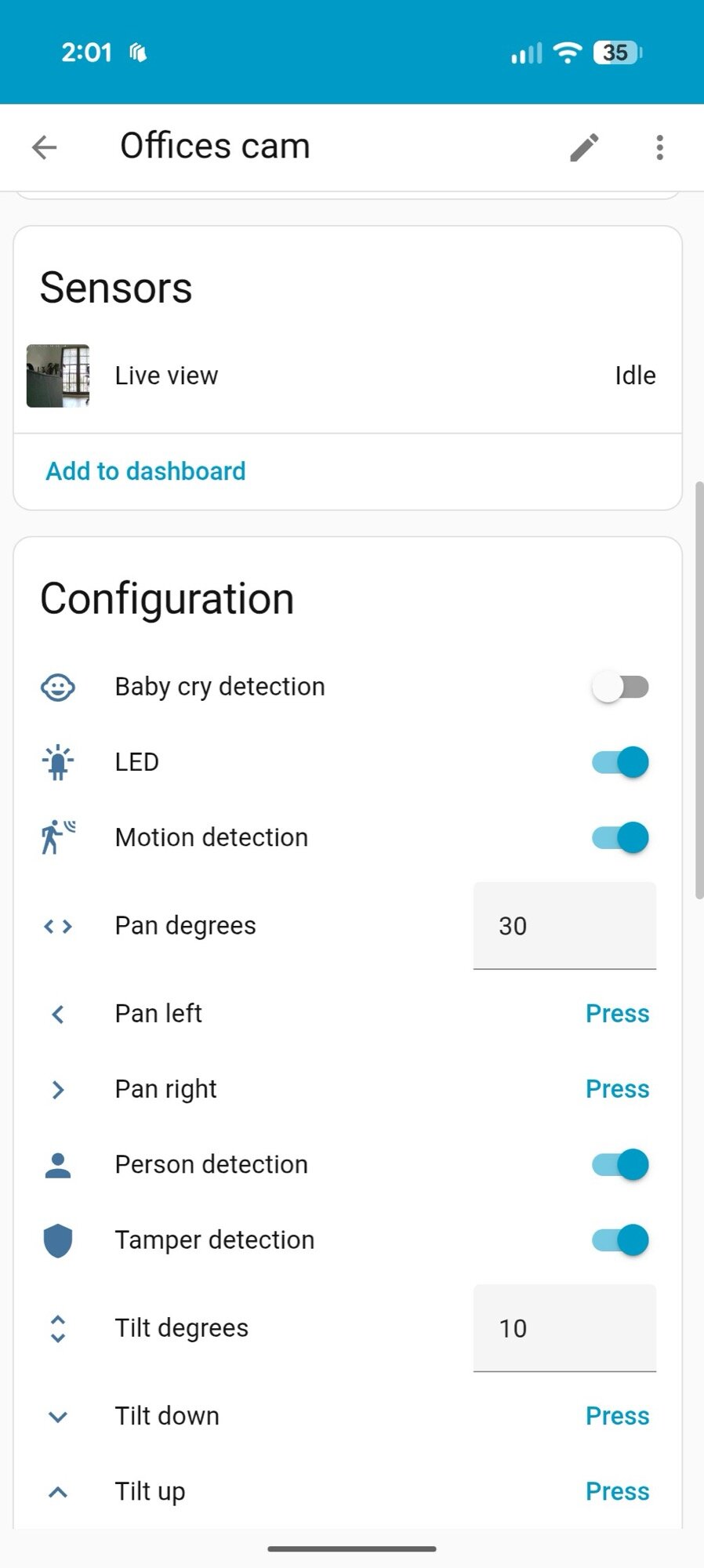Click the tamper detection shield icon
Viewport: 704px width, 1568px height.
[x=58, y=1240]
